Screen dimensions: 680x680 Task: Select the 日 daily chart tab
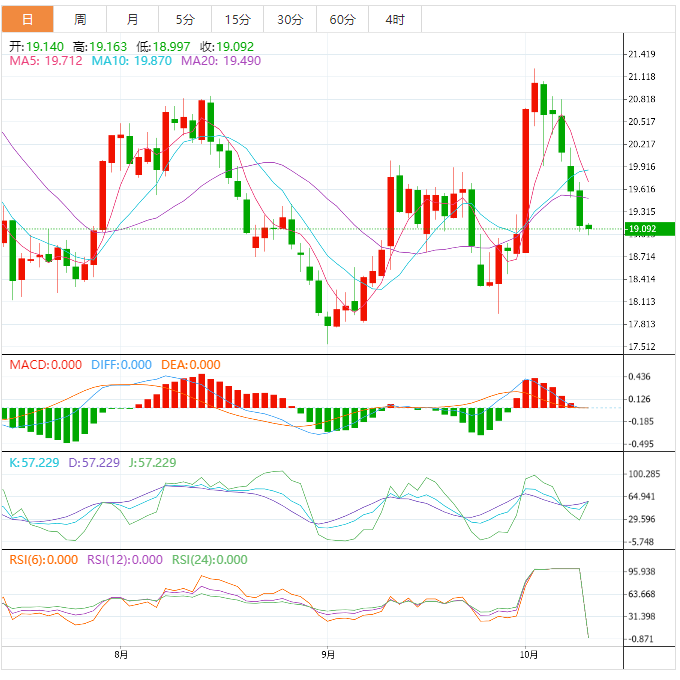27,20
